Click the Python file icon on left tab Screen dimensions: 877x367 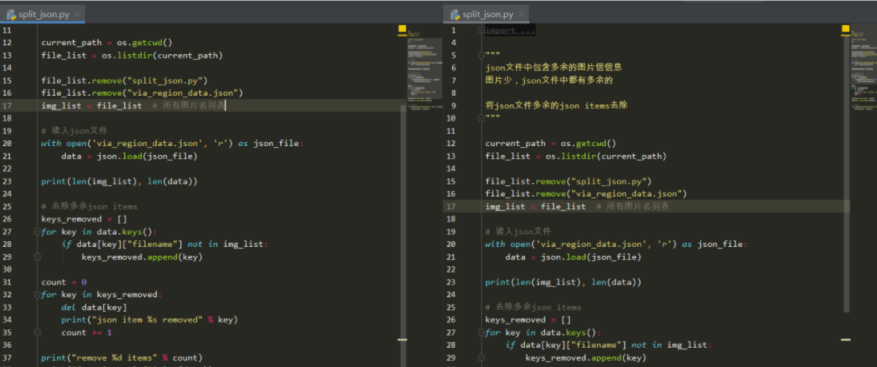pos(11,15)
